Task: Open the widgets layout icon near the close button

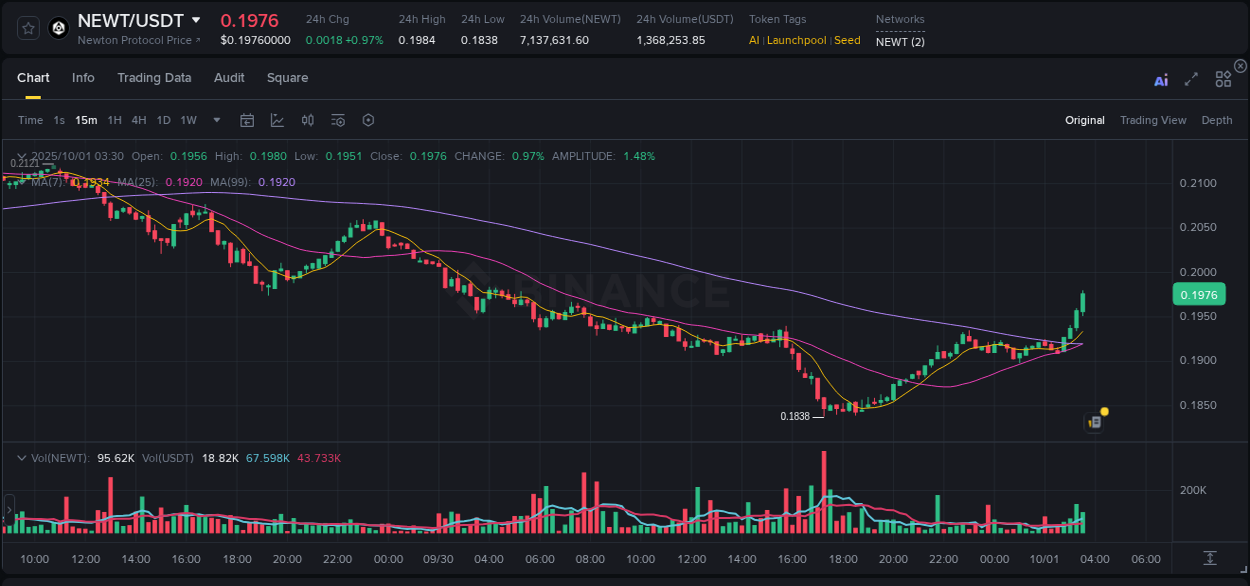Action: click(1224, 78)
